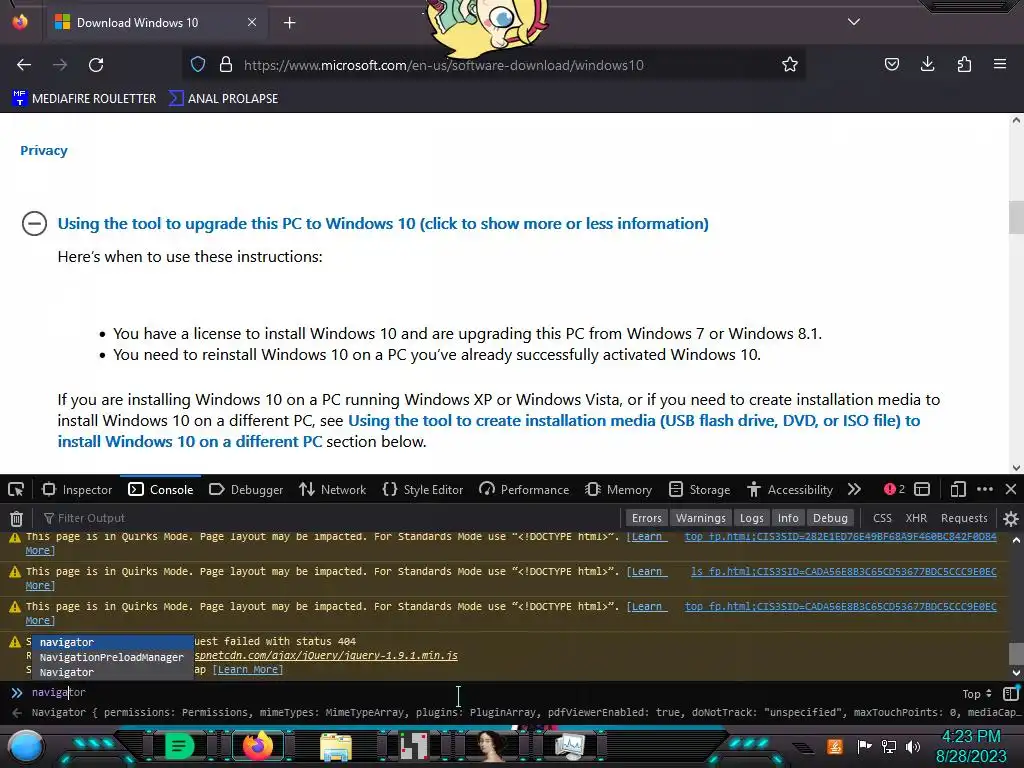Switch to multi-line editor mode
This screenshot has height=768, width=1024.
pyautogui.click(x=1011, y=693)
